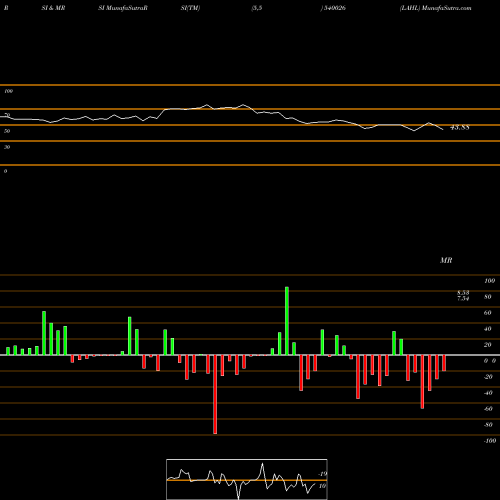The image size is (500, 500).
Task: Click the '60' label on MR axis
Action: (x=488, y=313)
